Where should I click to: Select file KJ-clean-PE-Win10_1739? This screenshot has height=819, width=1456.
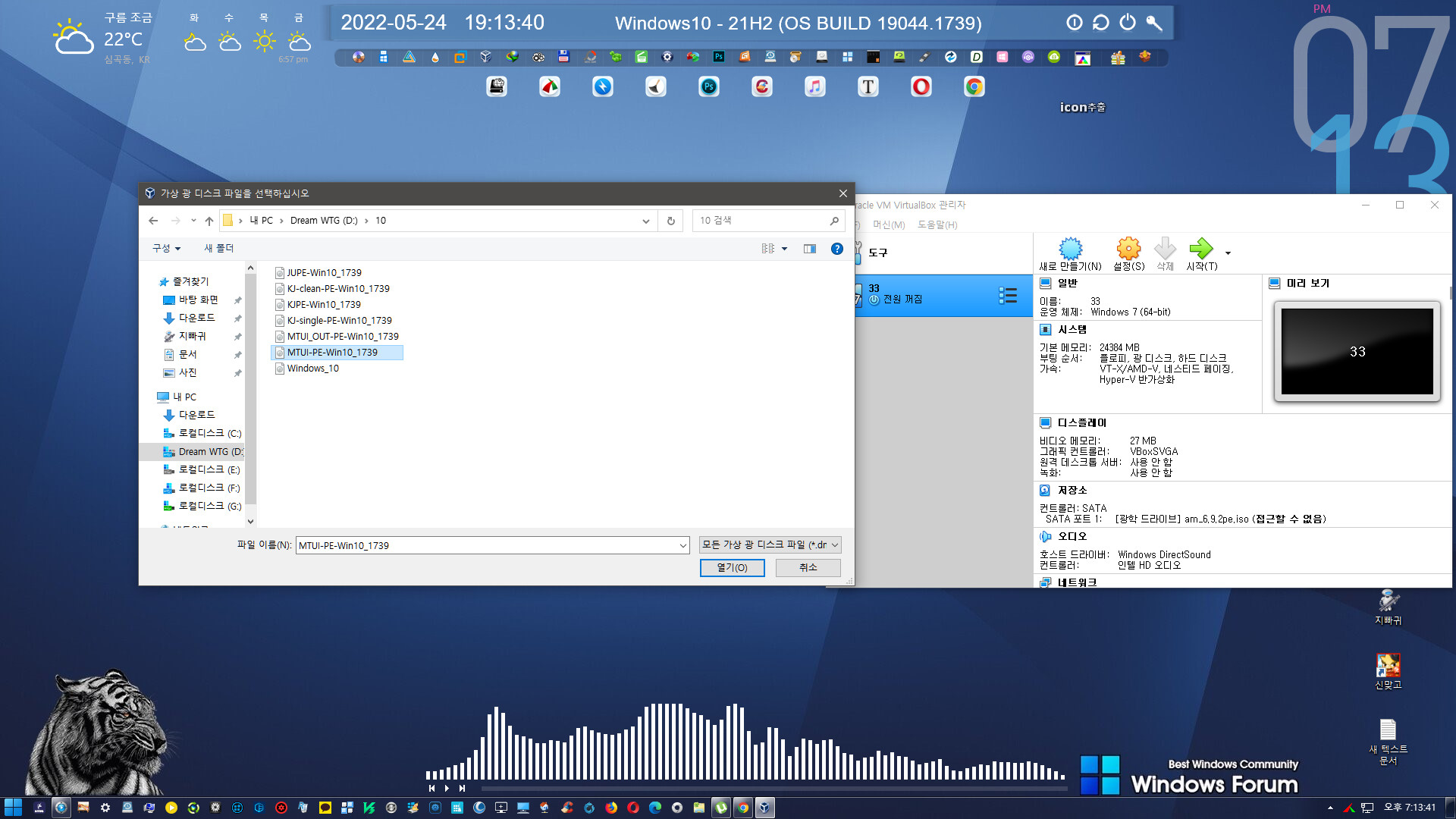pos(338,288)
